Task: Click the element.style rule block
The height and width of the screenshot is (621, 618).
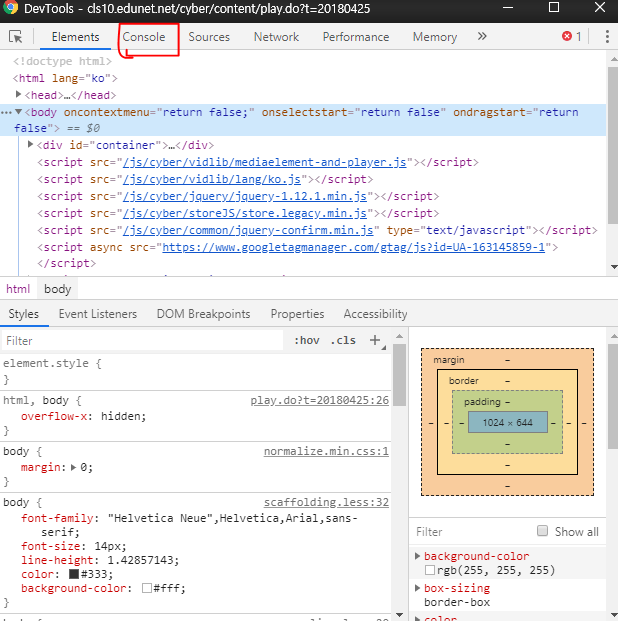Action: (x=196, y=371)
